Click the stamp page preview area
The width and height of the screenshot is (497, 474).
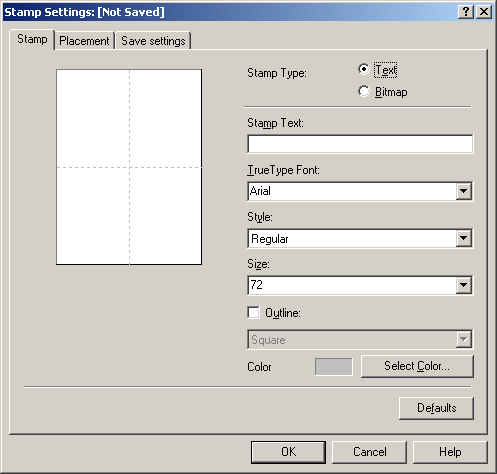129,167
